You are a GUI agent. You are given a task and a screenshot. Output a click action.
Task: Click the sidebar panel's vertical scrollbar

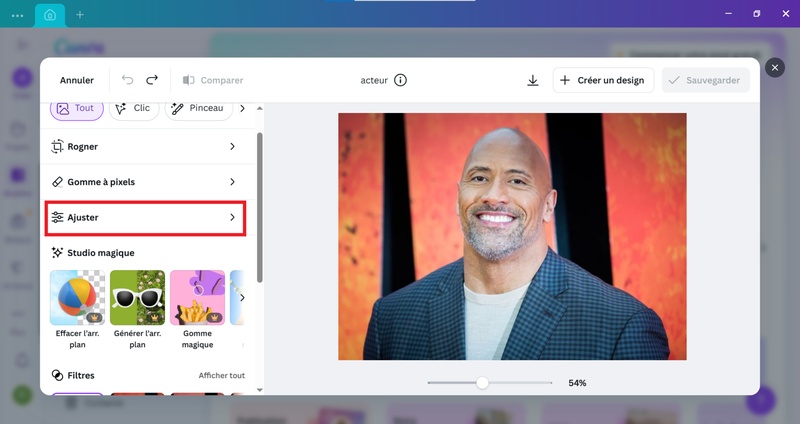(260, 207)
